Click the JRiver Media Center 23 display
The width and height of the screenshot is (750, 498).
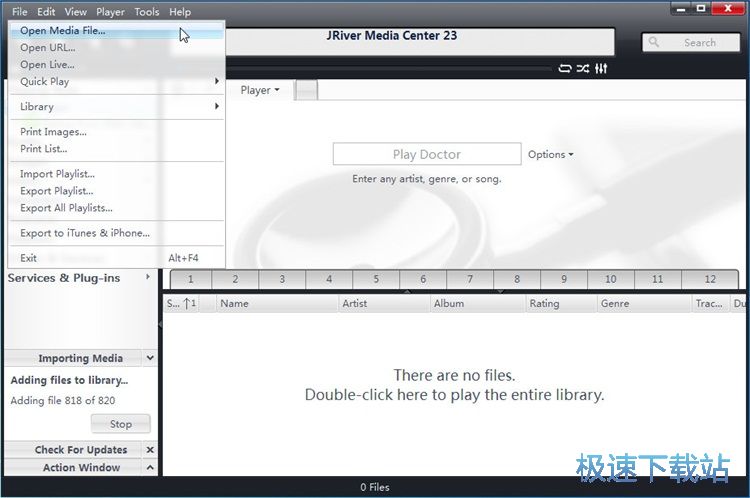coord(420,42)
